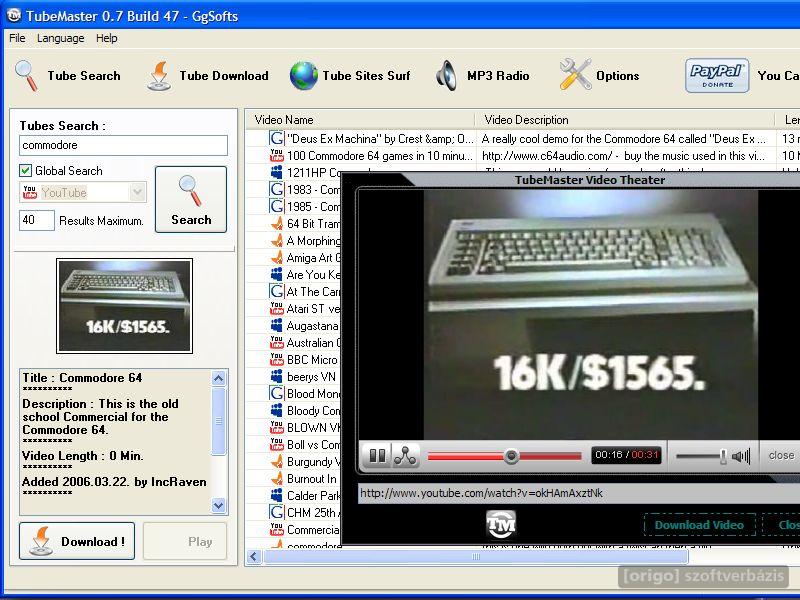Click Download Video in Video Theater
The height and width of the screenshot is (600, 800).
tap(699, 524)
